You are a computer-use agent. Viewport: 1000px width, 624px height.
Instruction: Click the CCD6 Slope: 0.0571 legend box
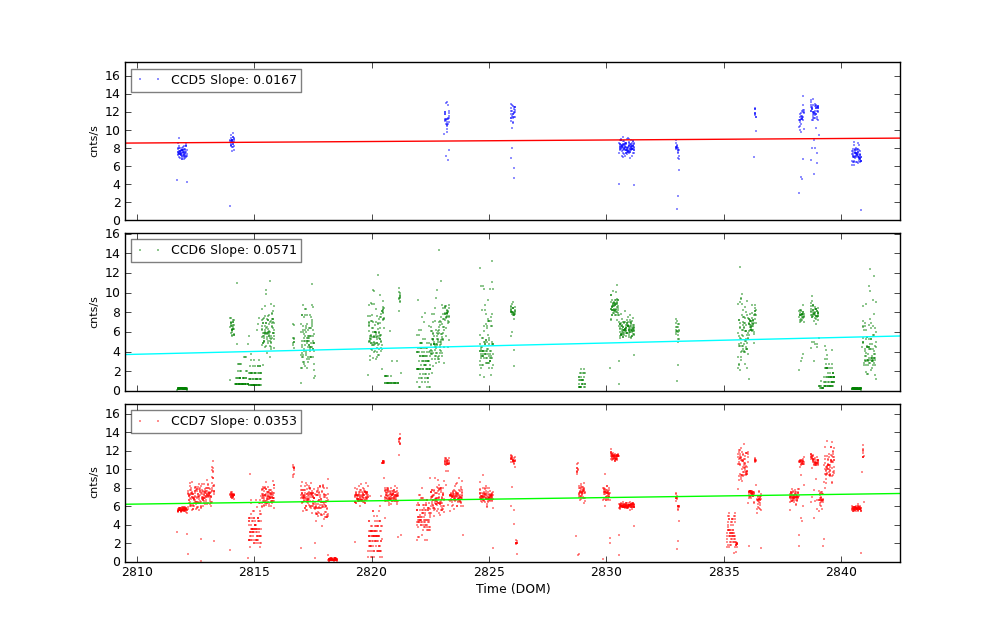pos(216,250)
